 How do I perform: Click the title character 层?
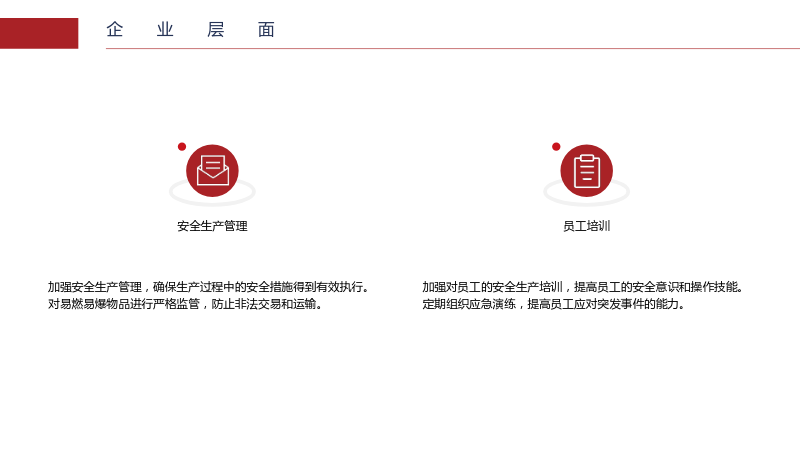pos(216,30)
